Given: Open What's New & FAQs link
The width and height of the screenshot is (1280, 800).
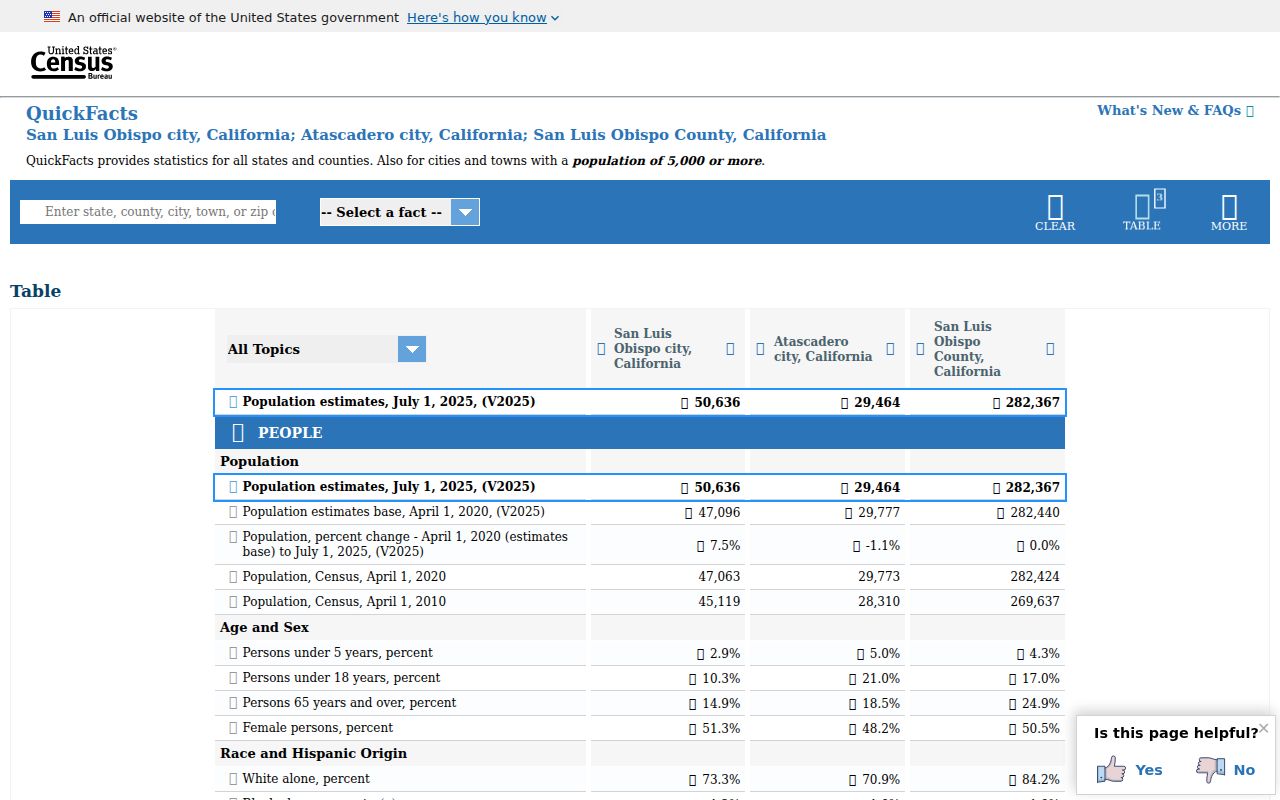Looking at the screenshot, I should tap(1175, 110).
